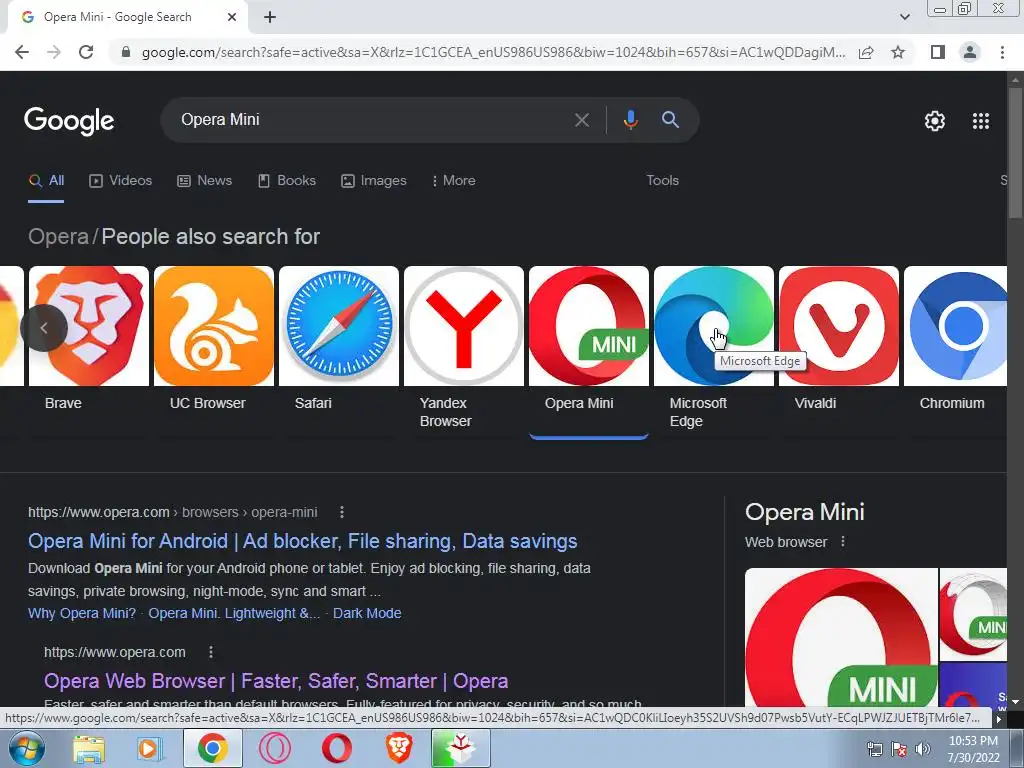Open Opera Web Browser Faster Safer result

276,681
